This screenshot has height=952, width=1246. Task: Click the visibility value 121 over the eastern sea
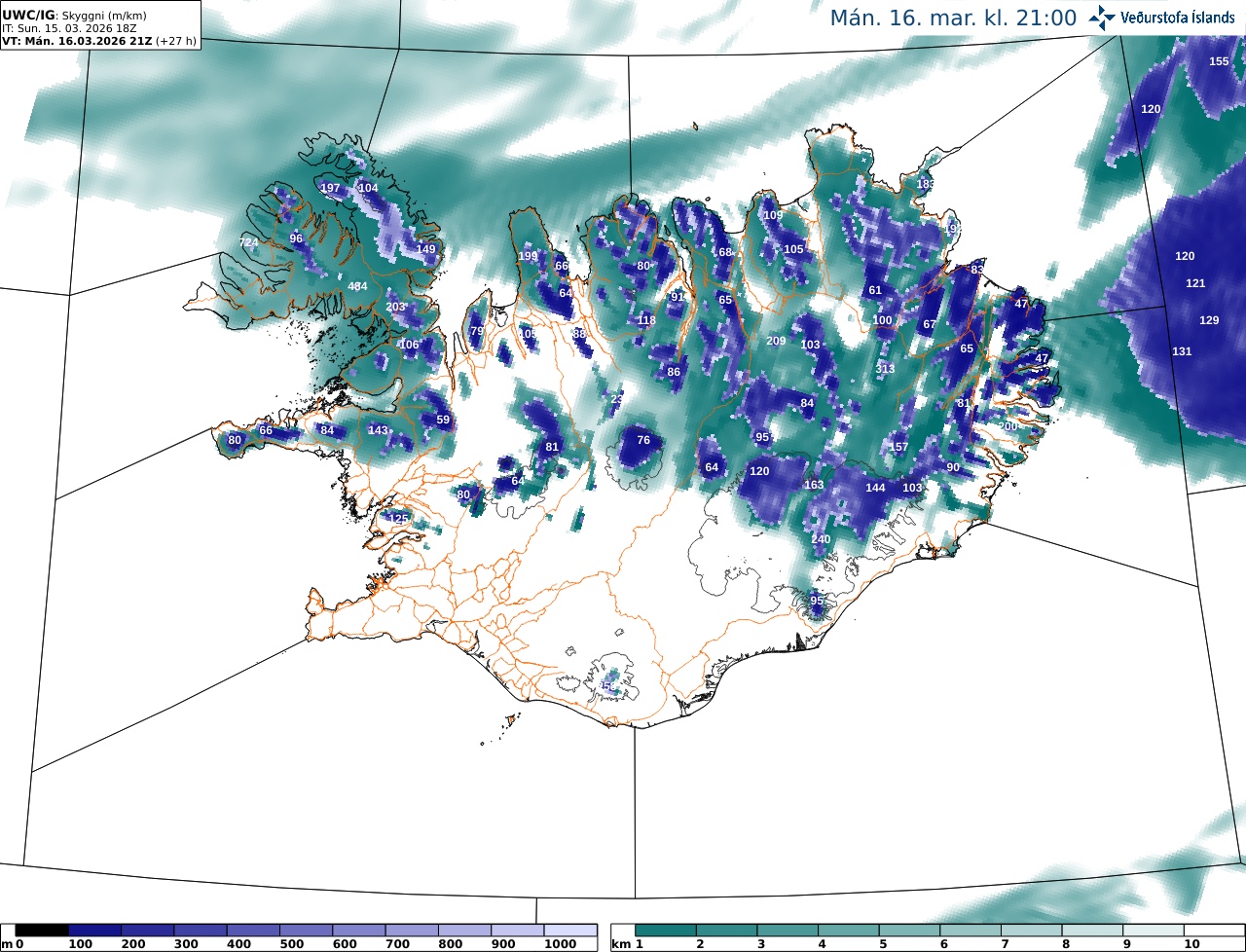point(1195,283)
